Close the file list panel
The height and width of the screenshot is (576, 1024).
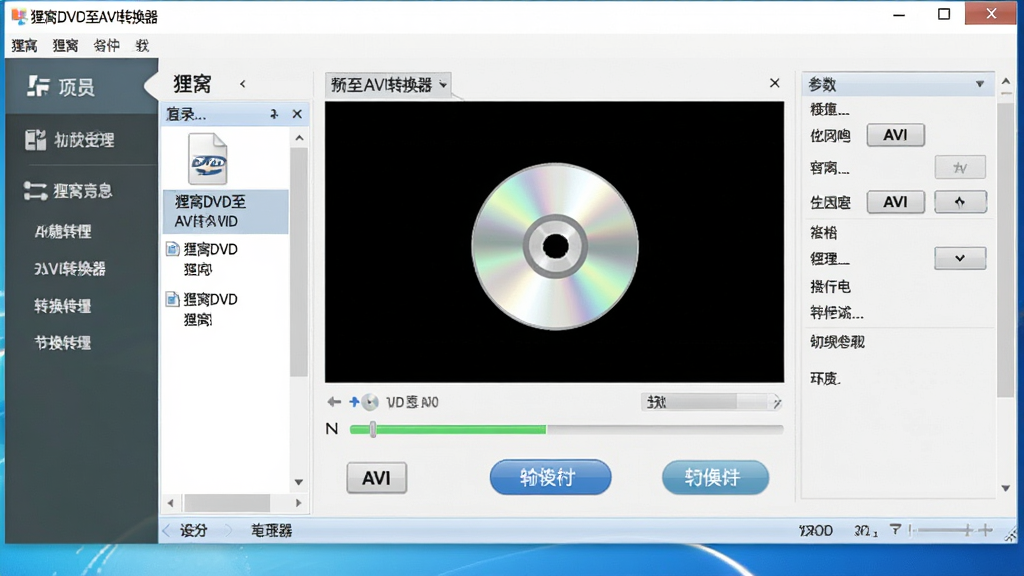pos(297,114)
